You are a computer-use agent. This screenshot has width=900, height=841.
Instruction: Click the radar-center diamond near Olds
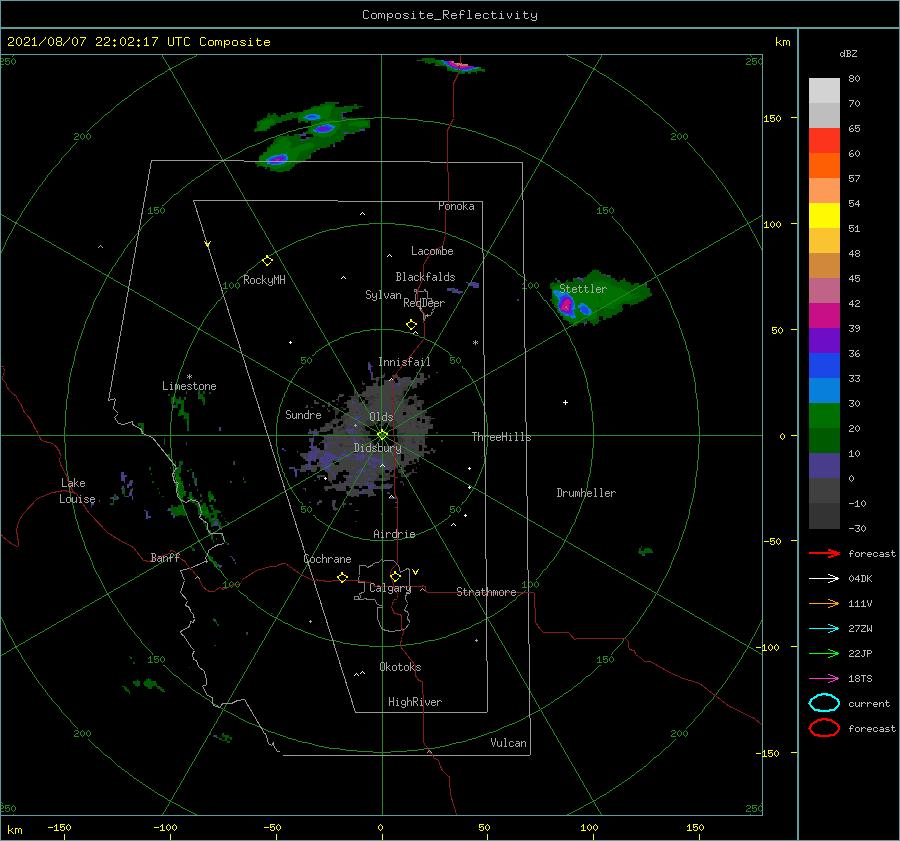pos(382,435)
